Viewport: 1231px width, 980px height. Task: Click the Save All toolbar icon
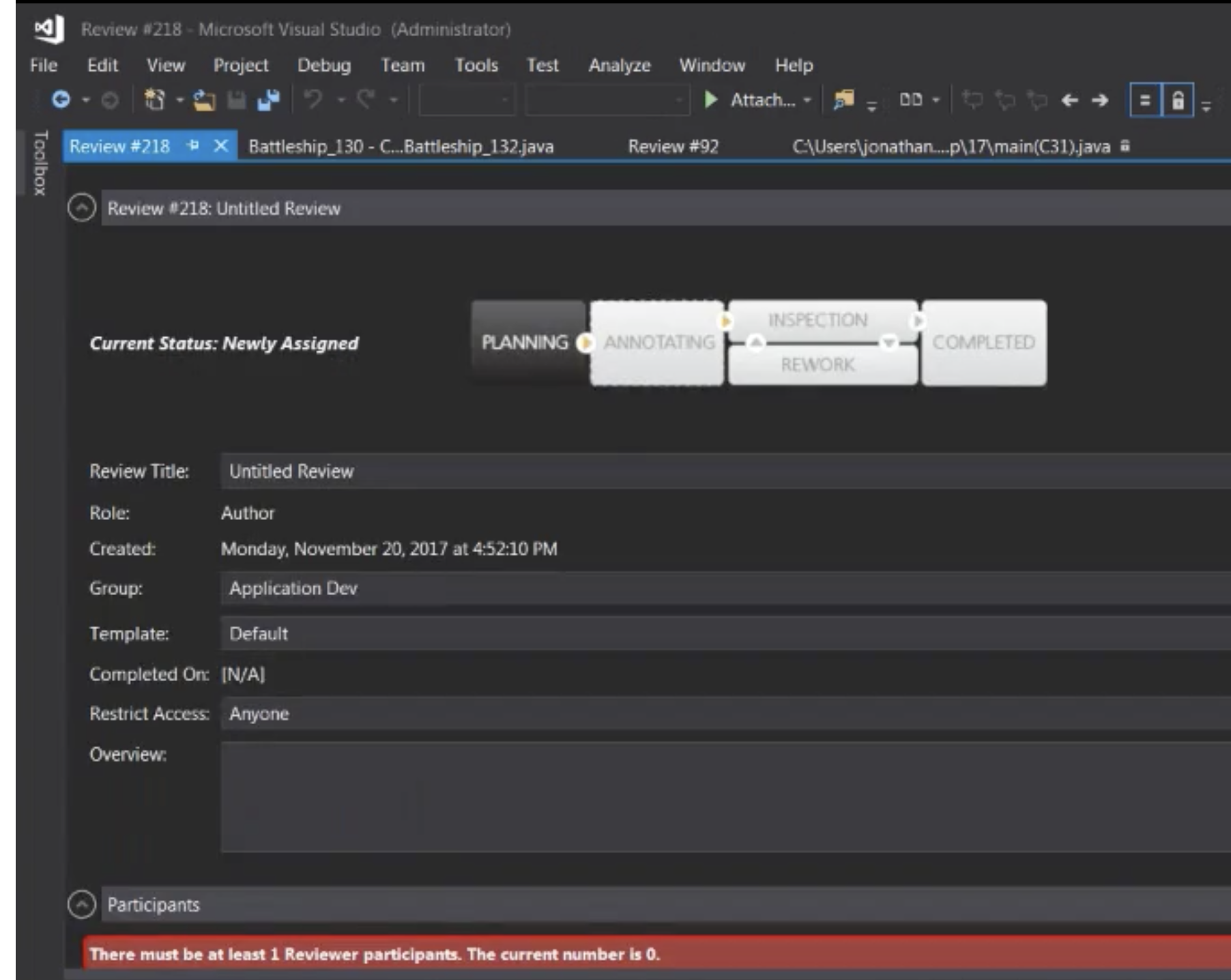pos(269,100)
